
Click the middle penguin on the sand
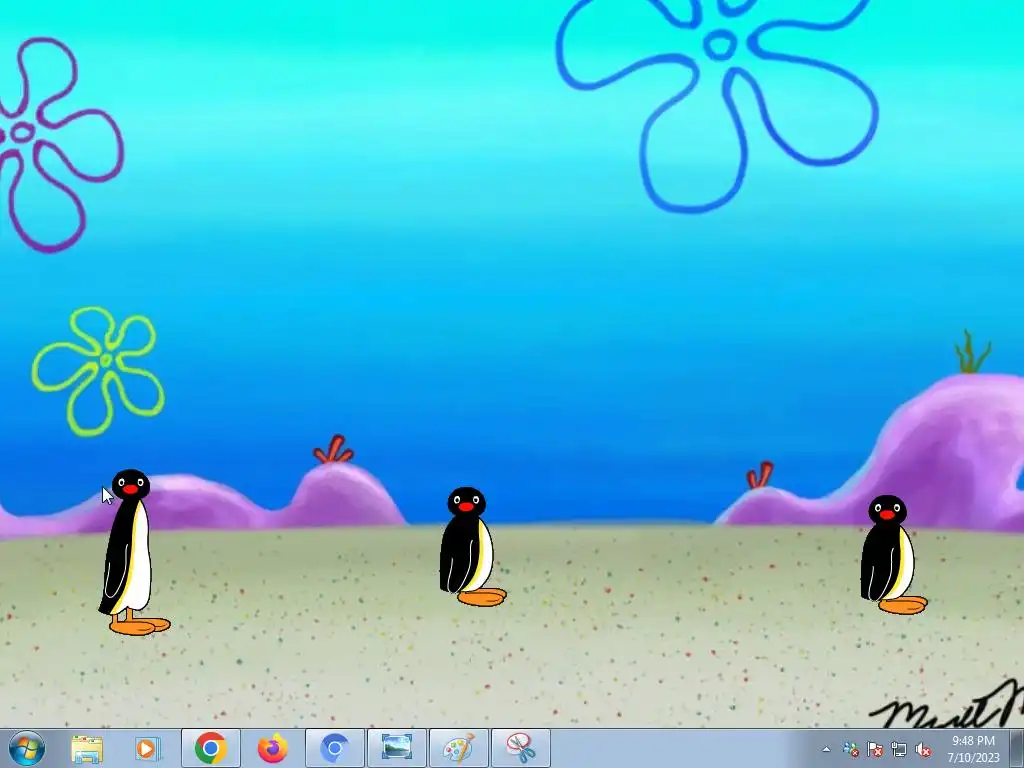point(472,547)
